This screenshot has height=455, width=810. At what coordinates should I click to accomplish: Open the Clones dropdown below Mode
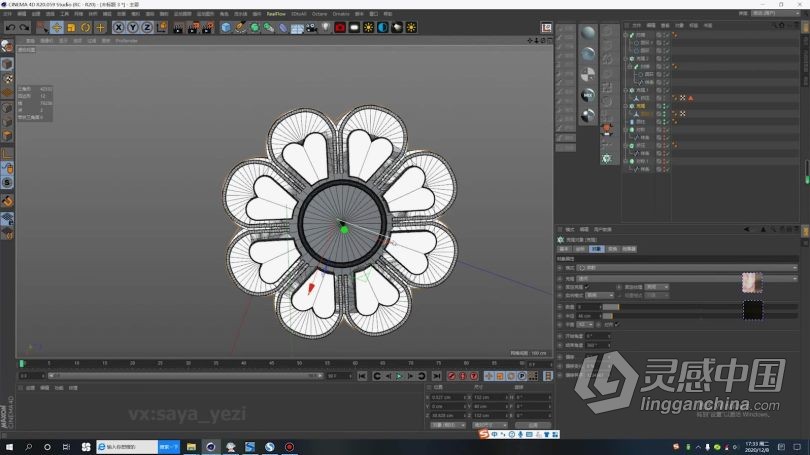coord(688,278)
